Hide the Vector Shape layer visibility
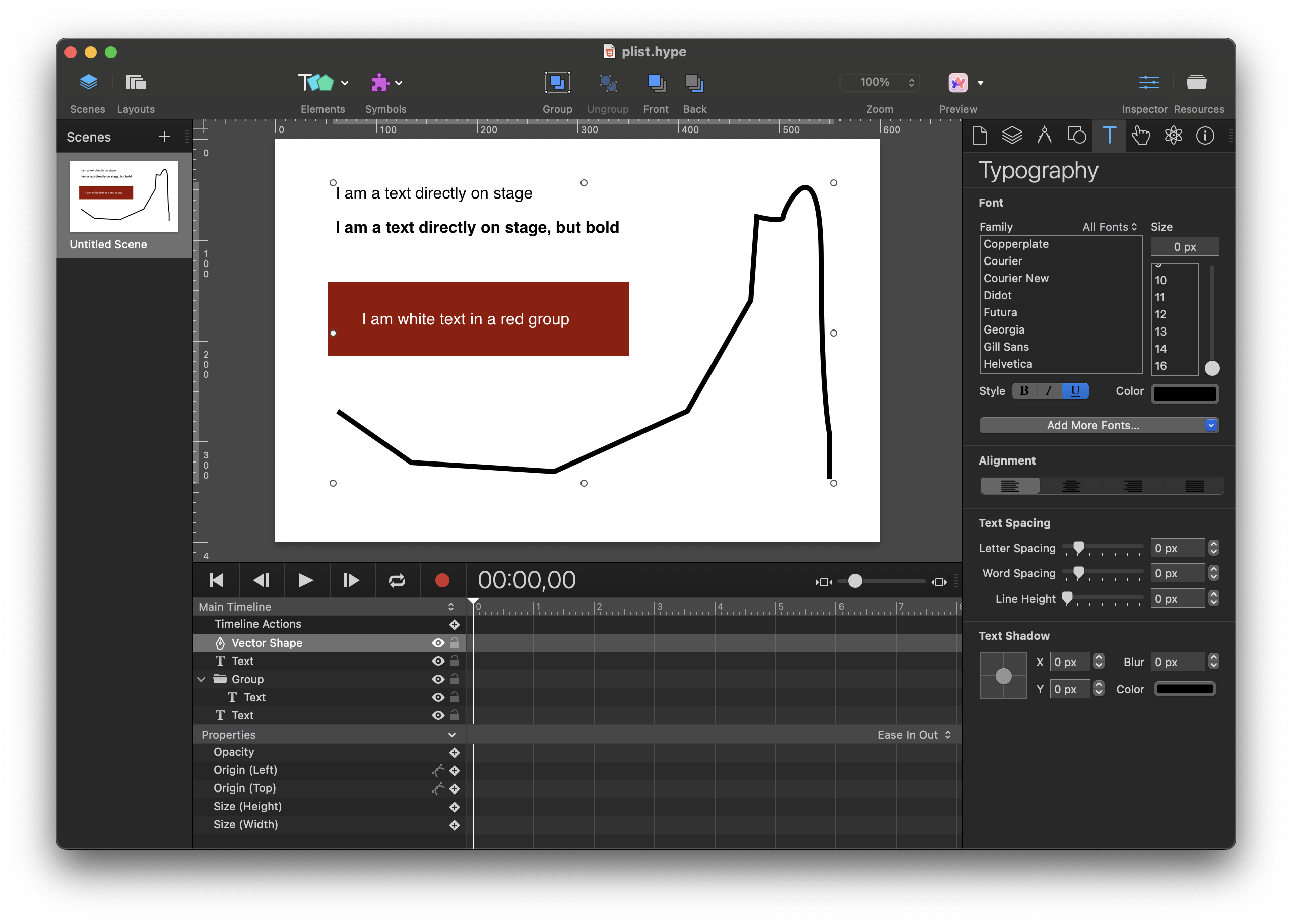The width and height of the screenshot is (1292, 924). tap(437, 643)
